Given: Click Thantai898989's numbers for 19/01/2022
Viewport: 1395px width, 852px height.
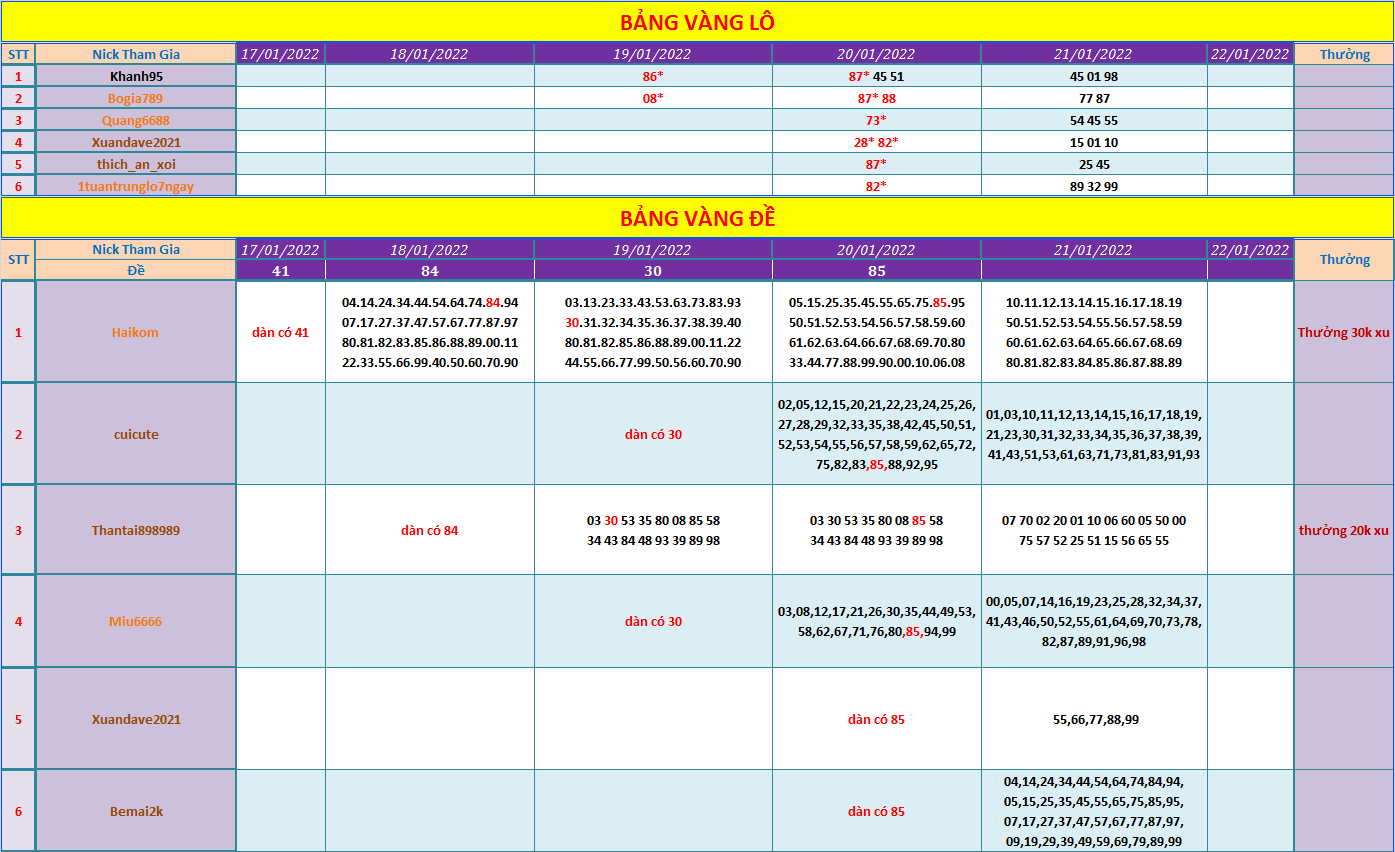Looking at the screenshot, I should (653, 530).
